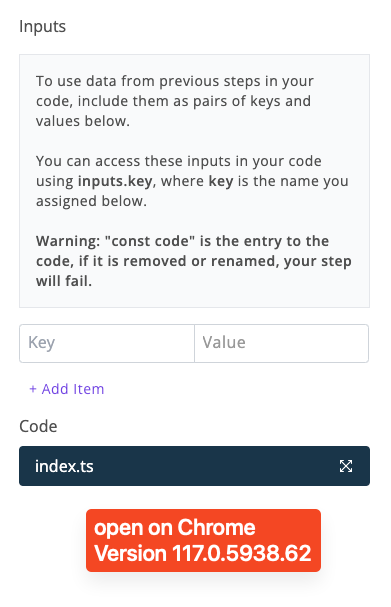Focus the Value input field
The image size is (391, 607).
(x=281, y=343)
